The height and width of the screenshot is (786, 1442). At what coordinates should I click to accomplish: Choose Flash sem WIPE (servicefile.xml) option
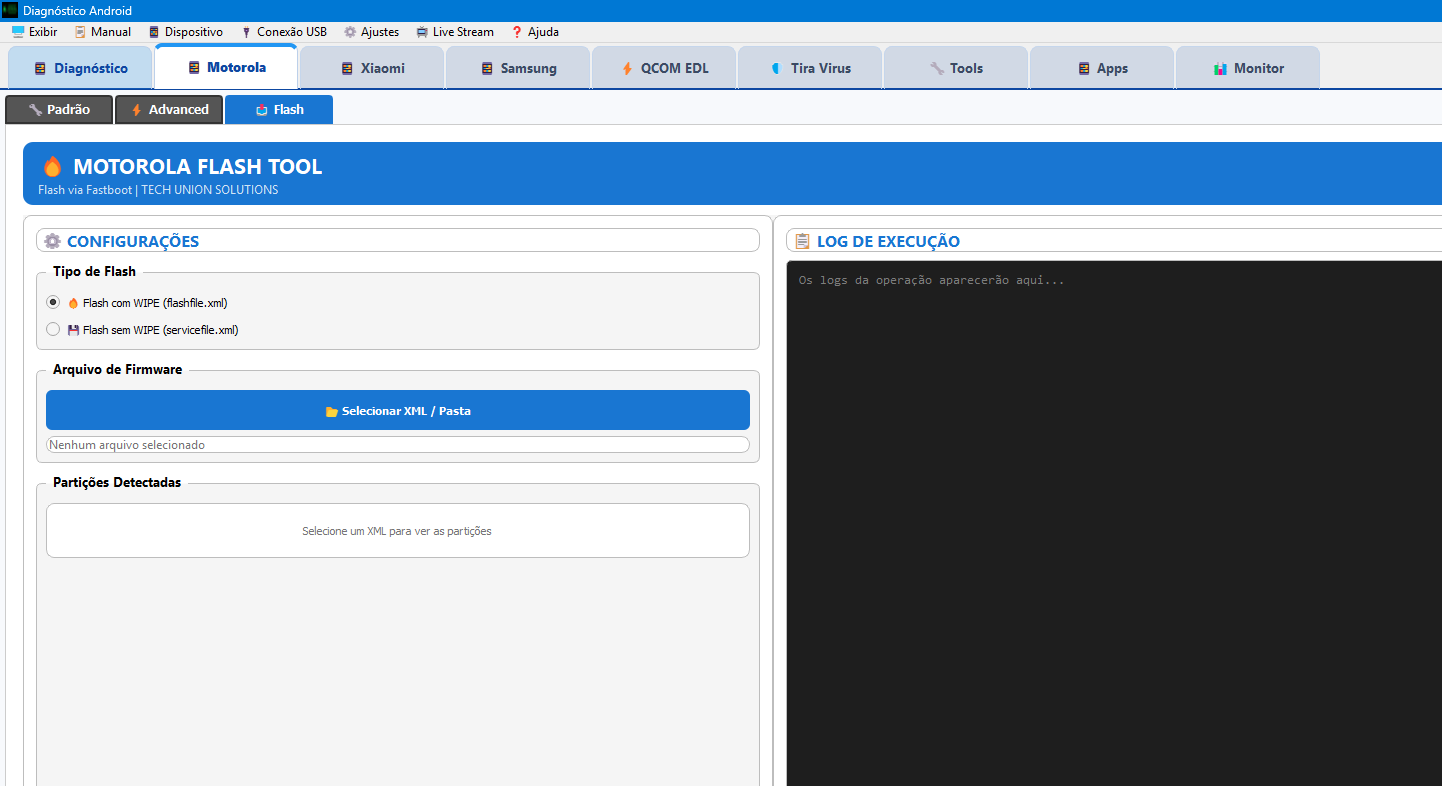pos(142,329)
